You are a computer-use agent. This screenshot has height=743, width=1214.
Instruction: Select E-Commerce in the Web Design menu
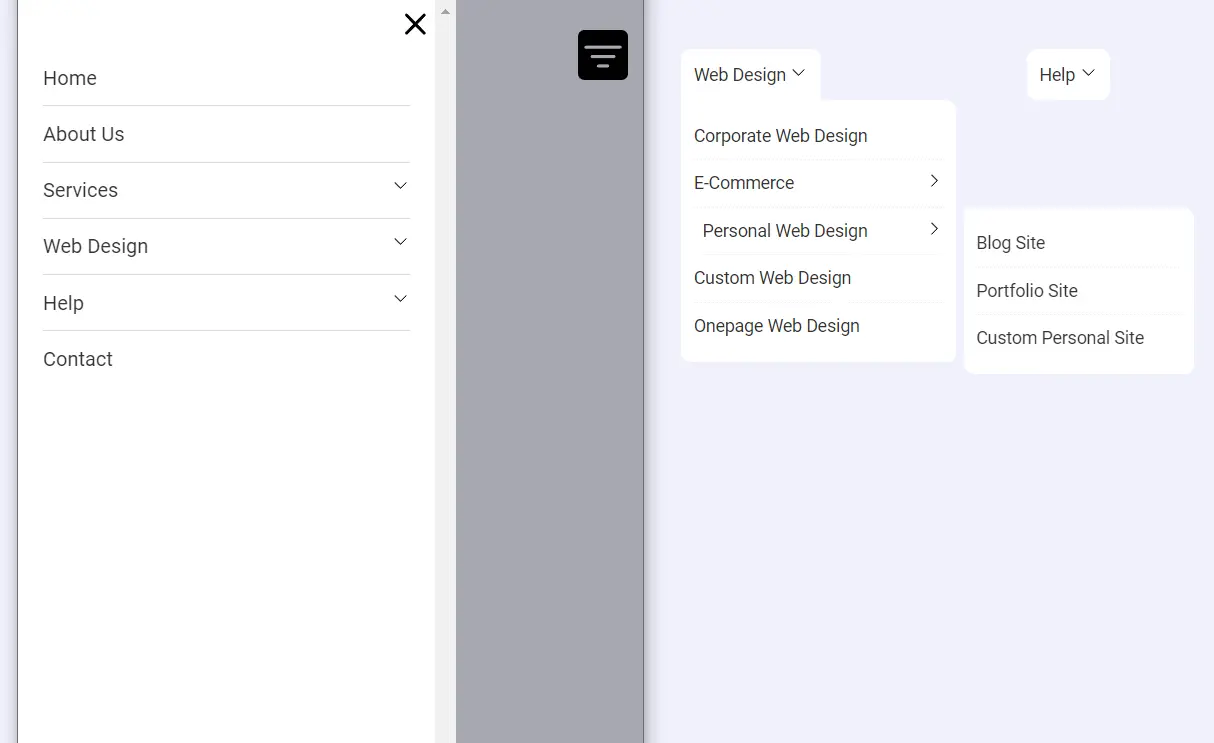(x=744, y=182)
